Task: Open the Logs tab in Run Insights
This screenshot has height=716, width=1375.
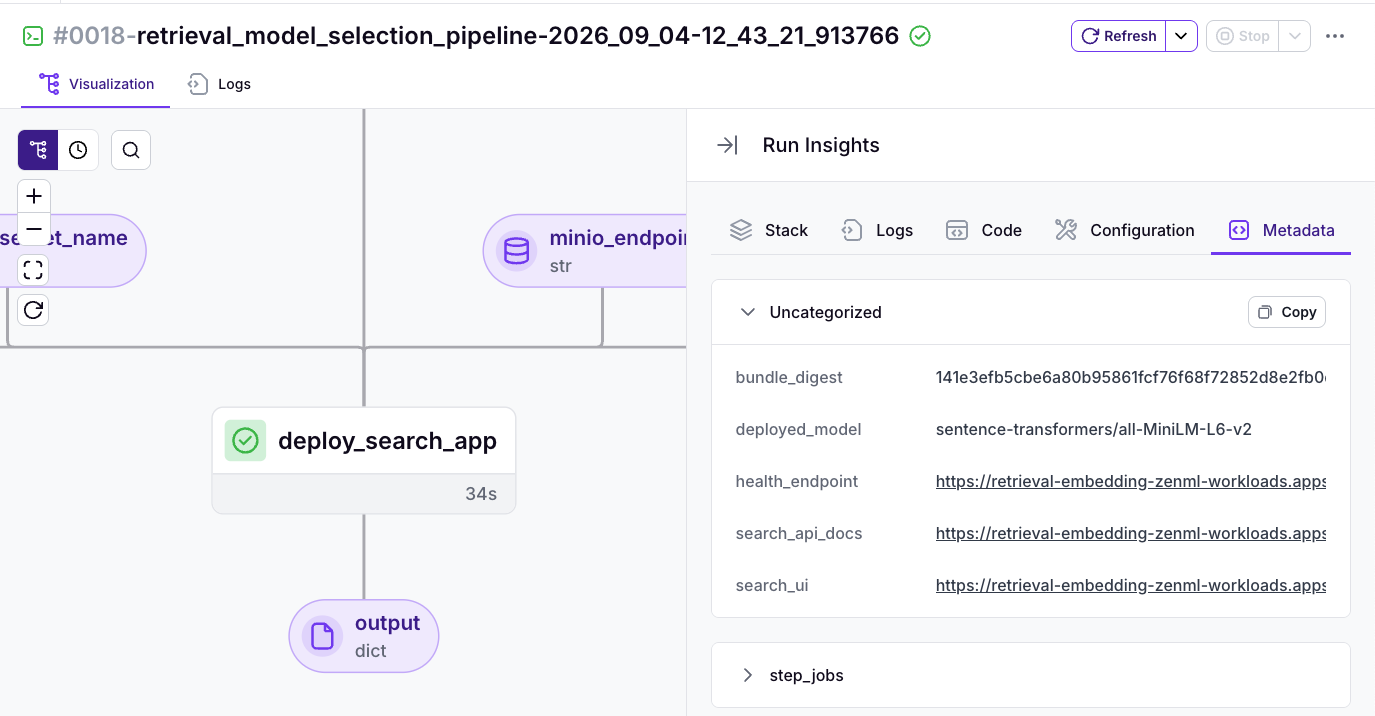Action: (x=877, y=230)
